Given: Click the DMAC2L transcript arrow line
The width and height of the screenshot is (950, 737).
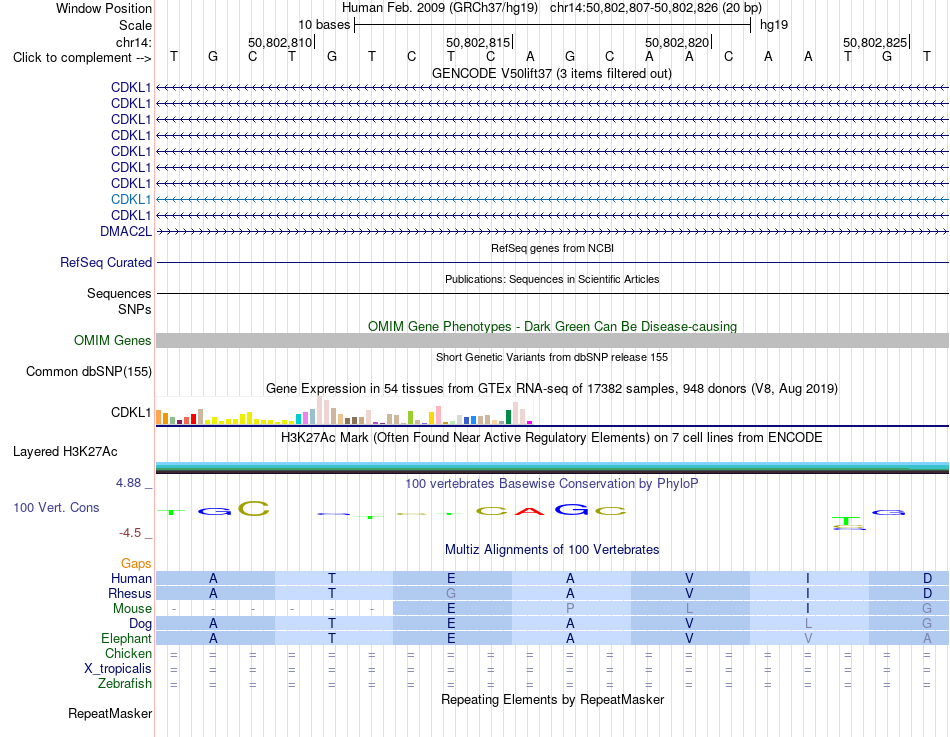Looking at the screenshot, I should pos(553,232).
